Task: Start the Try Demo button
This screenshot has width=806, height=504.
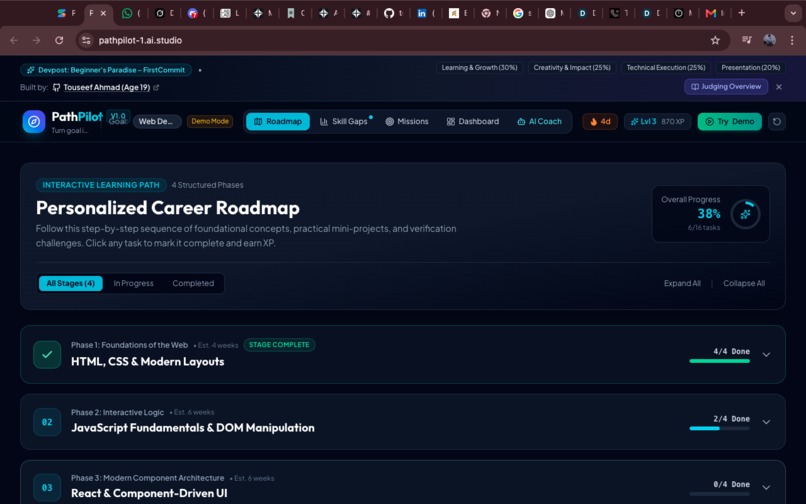Action: (x=729, y=121)
